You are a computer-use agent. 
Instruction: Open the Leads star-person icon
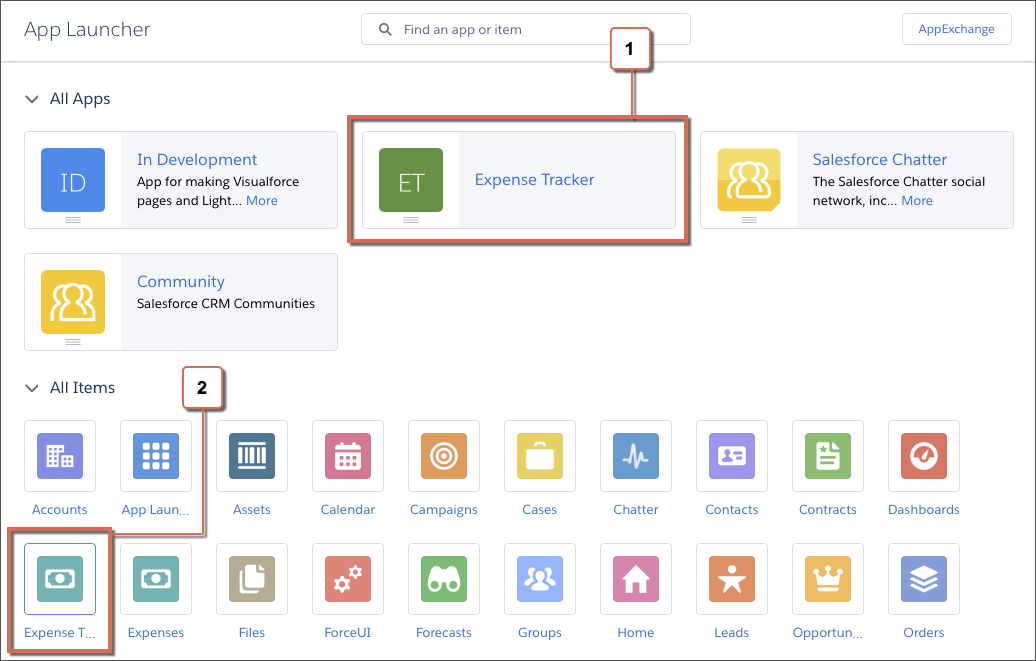coord(732,579)
